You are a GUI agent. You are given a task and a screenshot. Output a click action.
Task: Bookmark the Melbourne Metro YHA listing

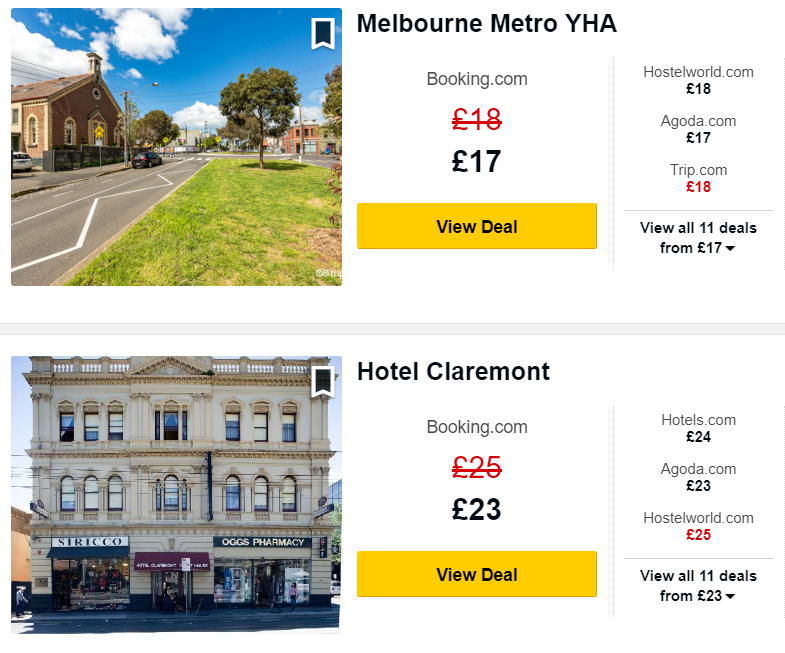pos(323,34)
